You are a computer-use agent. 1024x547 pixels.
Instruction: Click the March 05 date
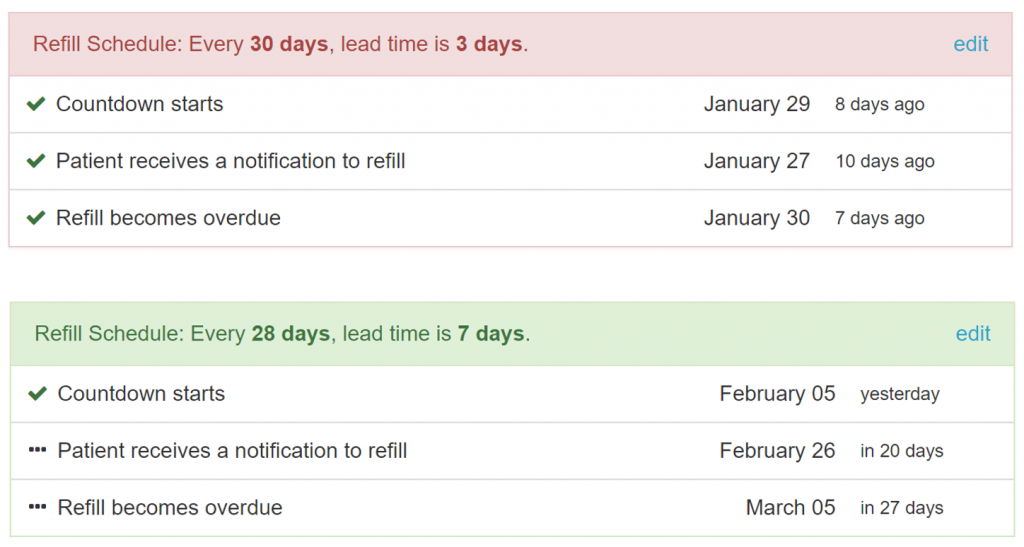790,507
